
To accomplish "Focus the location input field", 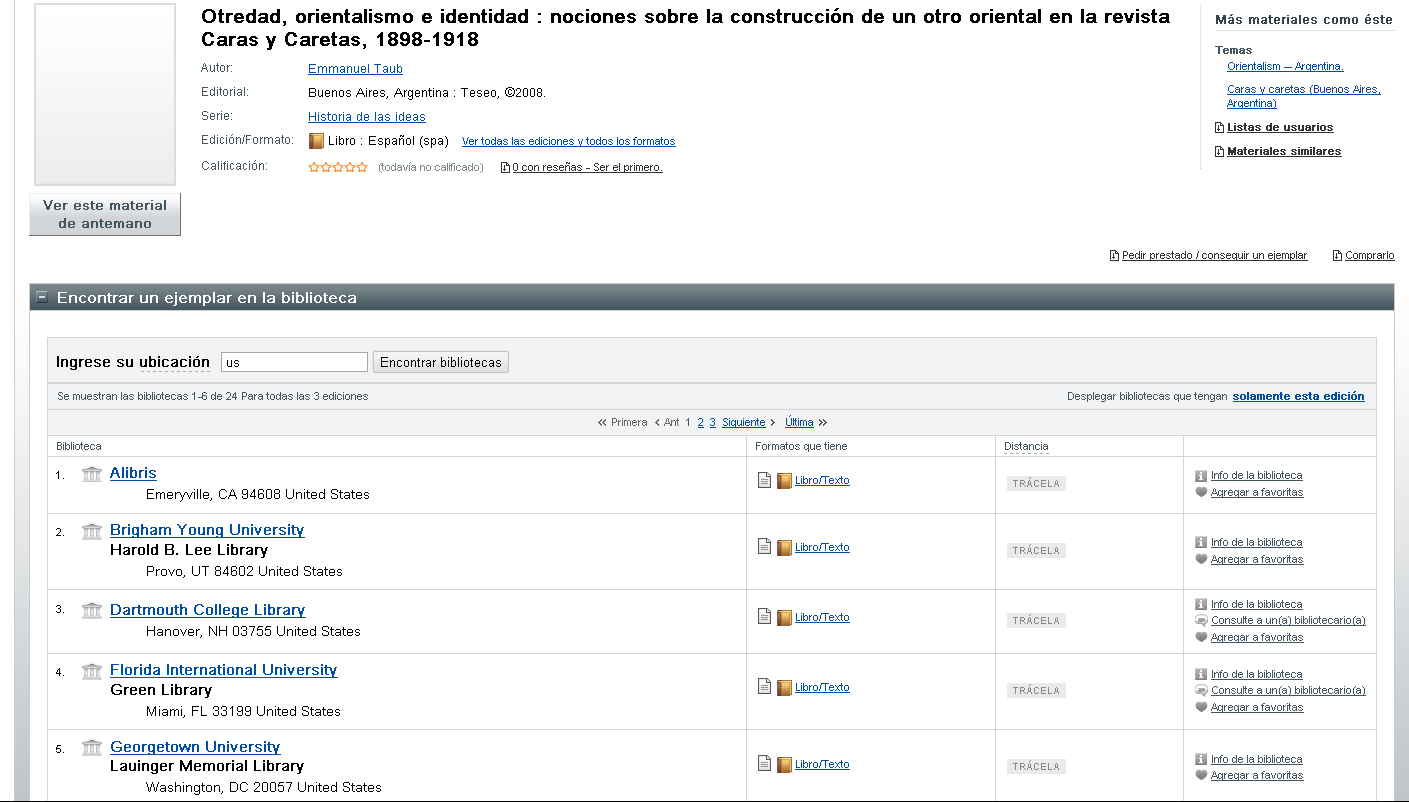I will click(x=294, y=362).
